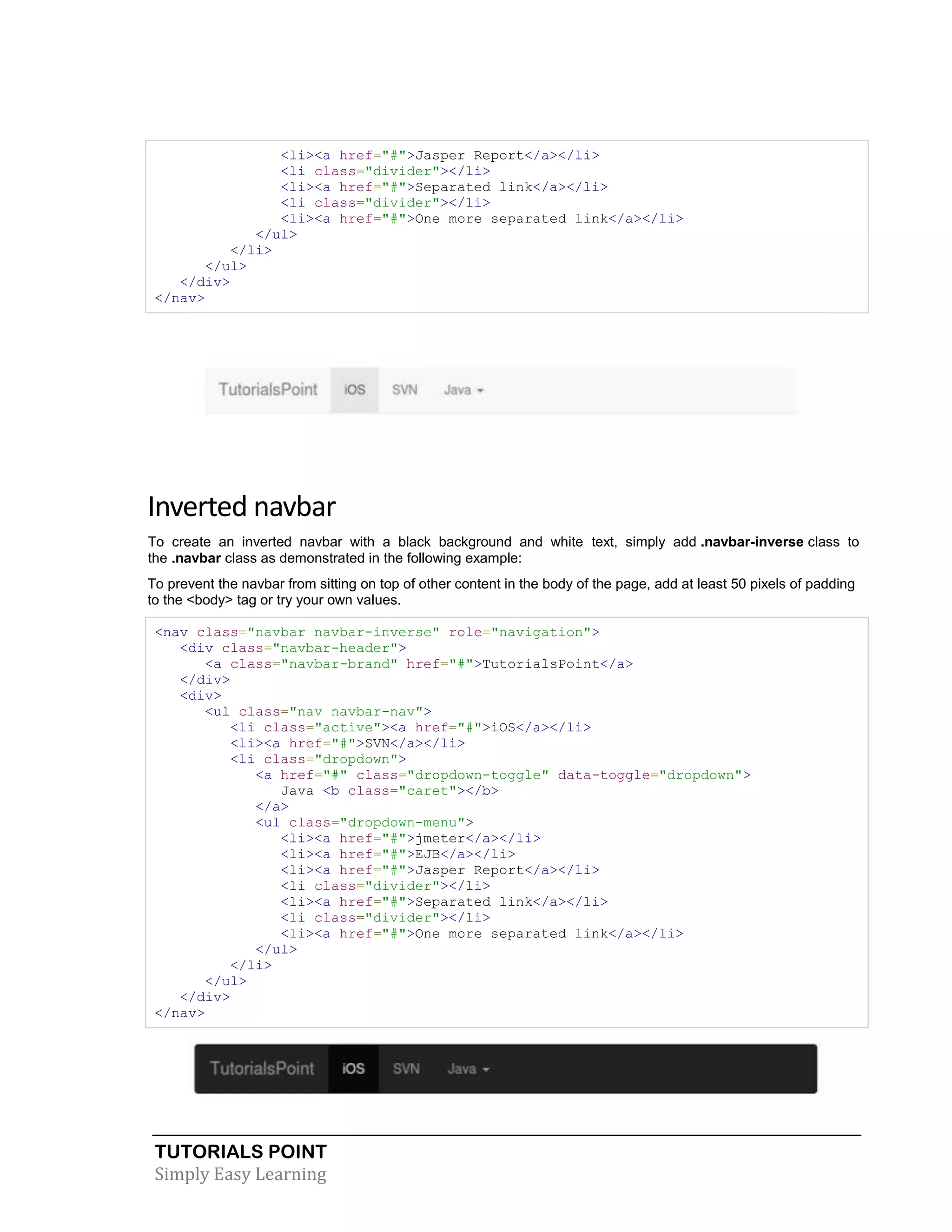Click the closing '</nav>' tag in the second code block
The height and width of the screenshot is (1232, 952).
tap(180, 1013)
